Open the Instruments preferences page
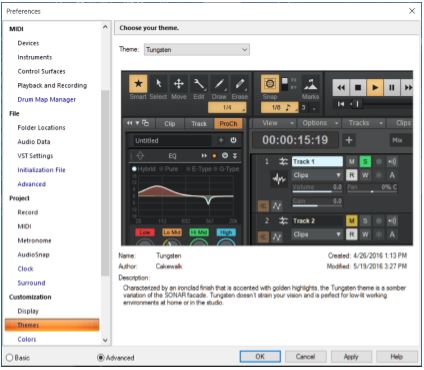The height and width of the screenshot is (370, 424). [x=35, y=57]
